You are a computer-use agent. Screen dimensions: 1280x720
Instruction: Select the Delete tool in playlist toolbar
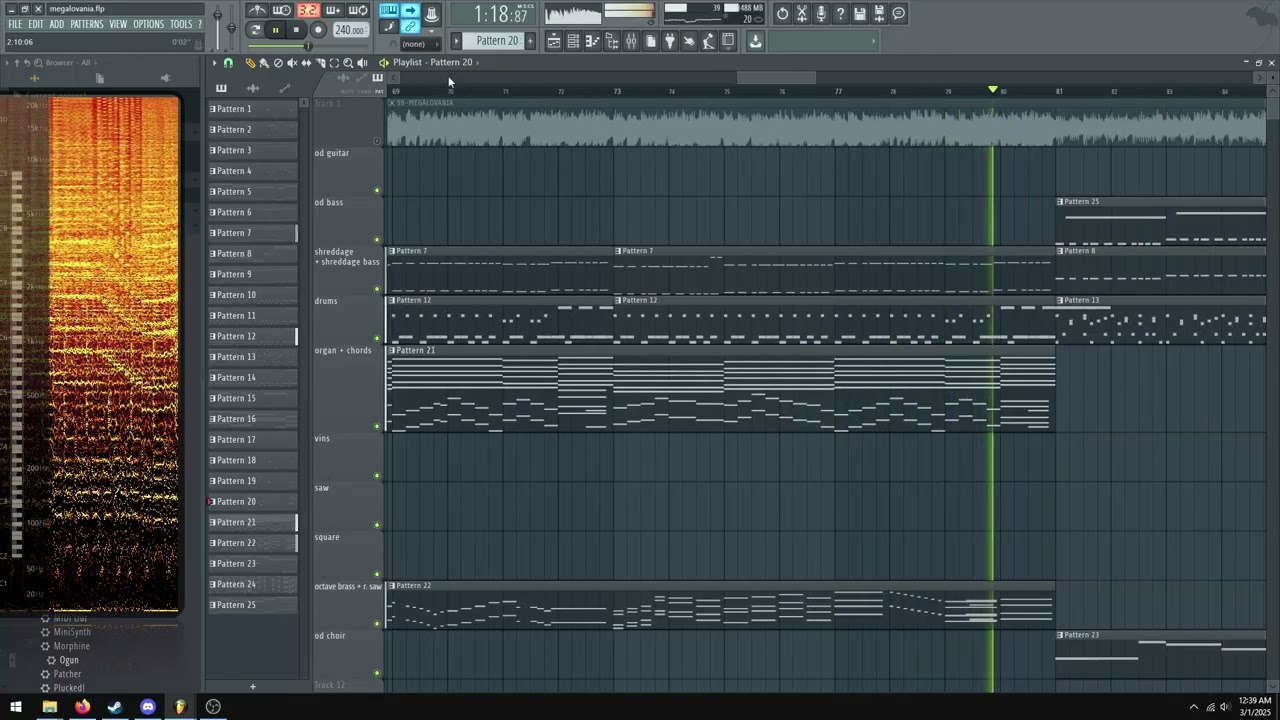[278, 62]
